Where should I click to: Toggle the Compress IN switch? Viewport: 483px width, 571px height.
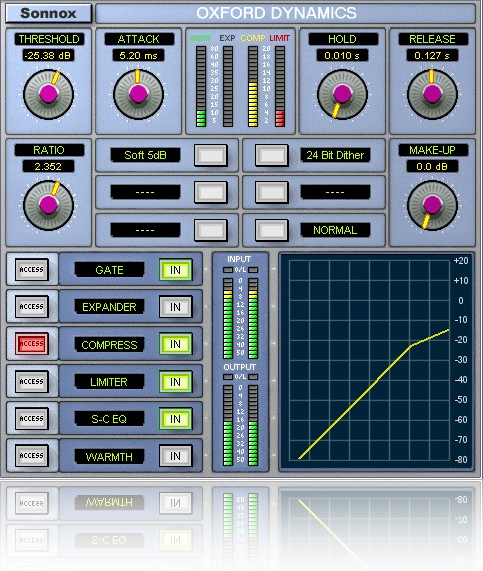176,344
